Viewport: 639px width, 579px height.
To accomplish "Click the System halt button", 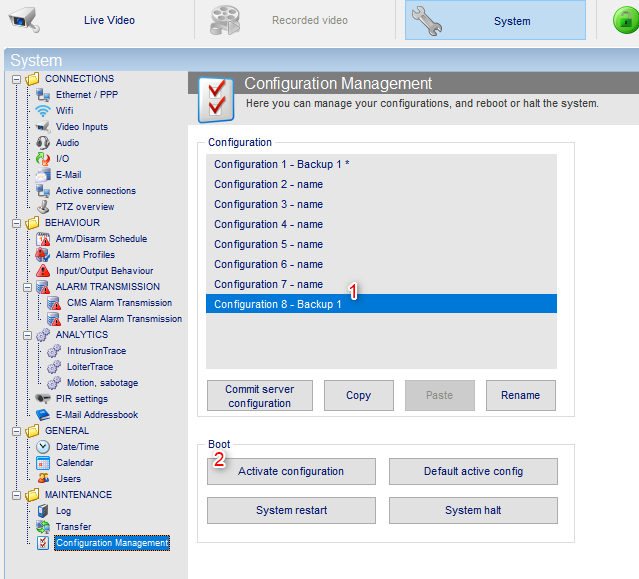I will [x=473, y=510].
